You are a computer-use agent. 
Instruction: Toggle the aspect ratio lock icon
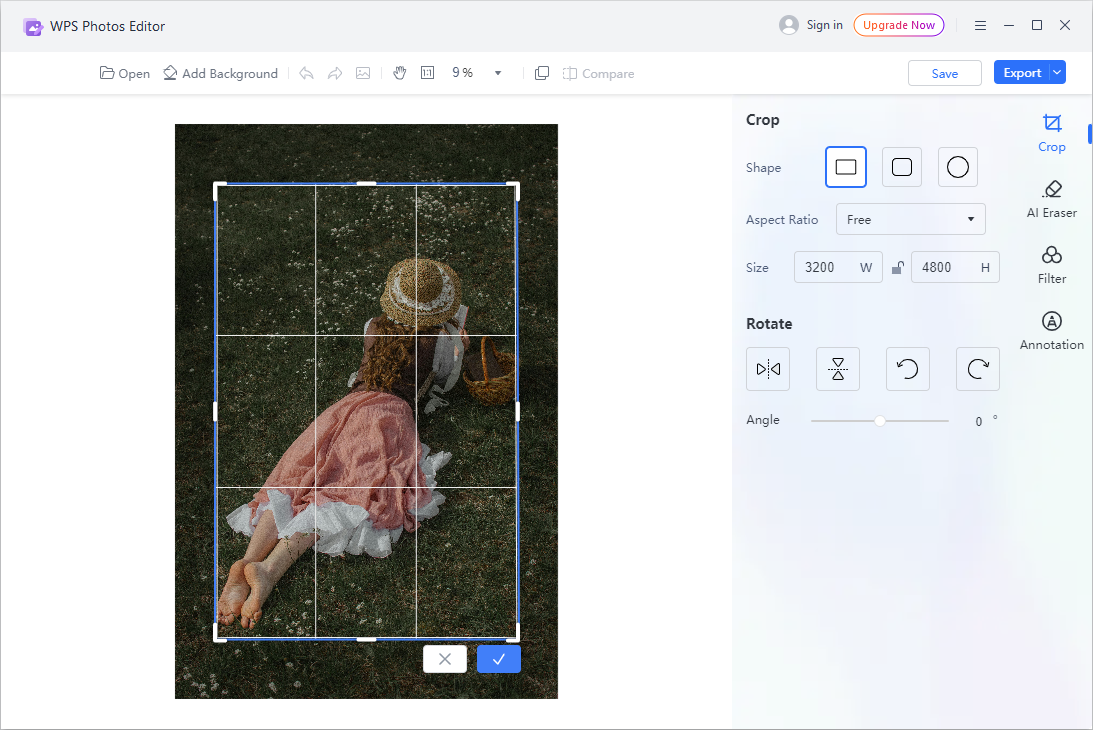[897, 268]
